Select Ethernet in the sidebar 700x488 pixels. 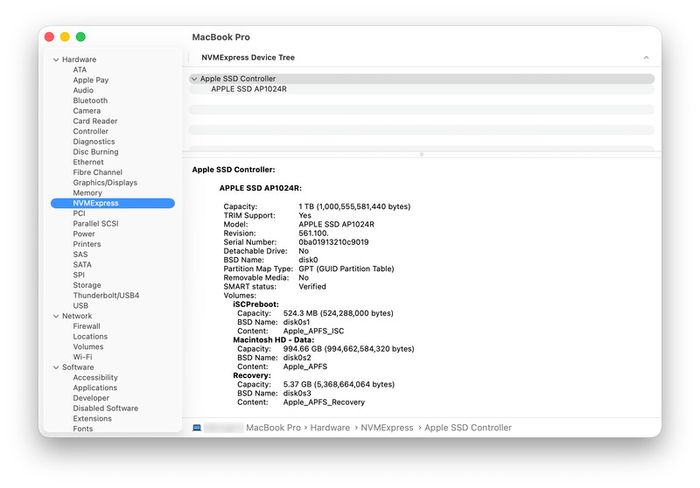[x=88, y=162]
